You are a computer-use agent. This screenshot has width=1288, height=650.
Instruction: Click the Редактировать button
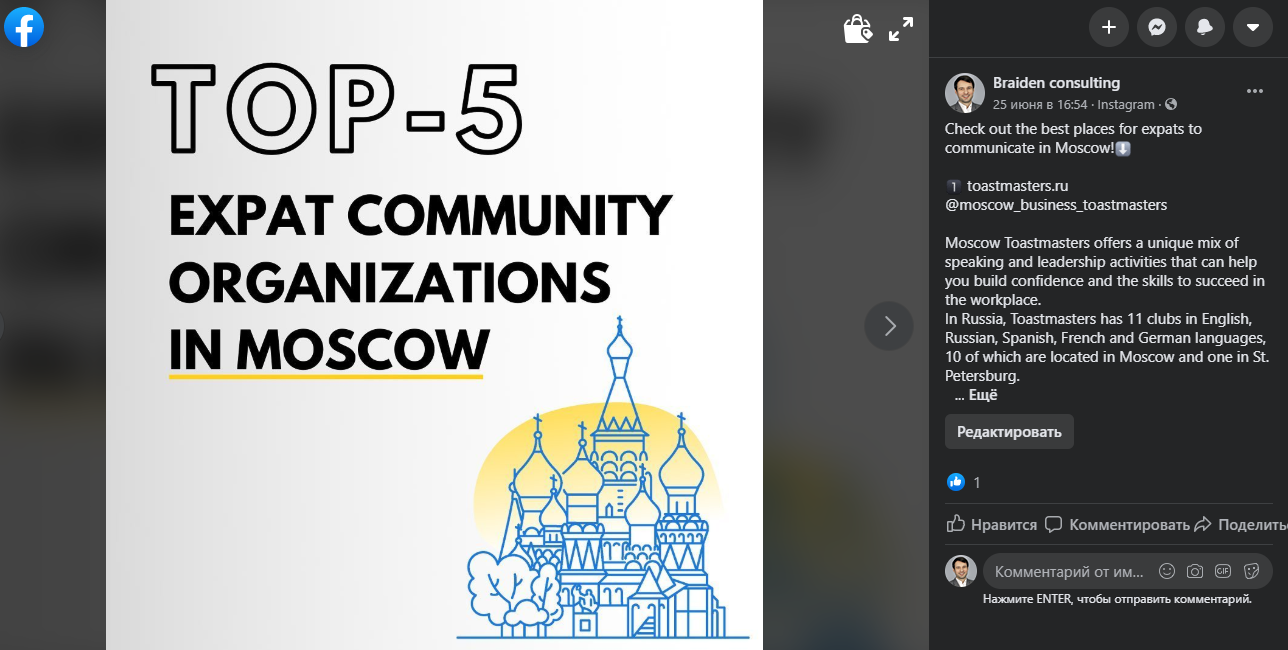pos(1009,432)
